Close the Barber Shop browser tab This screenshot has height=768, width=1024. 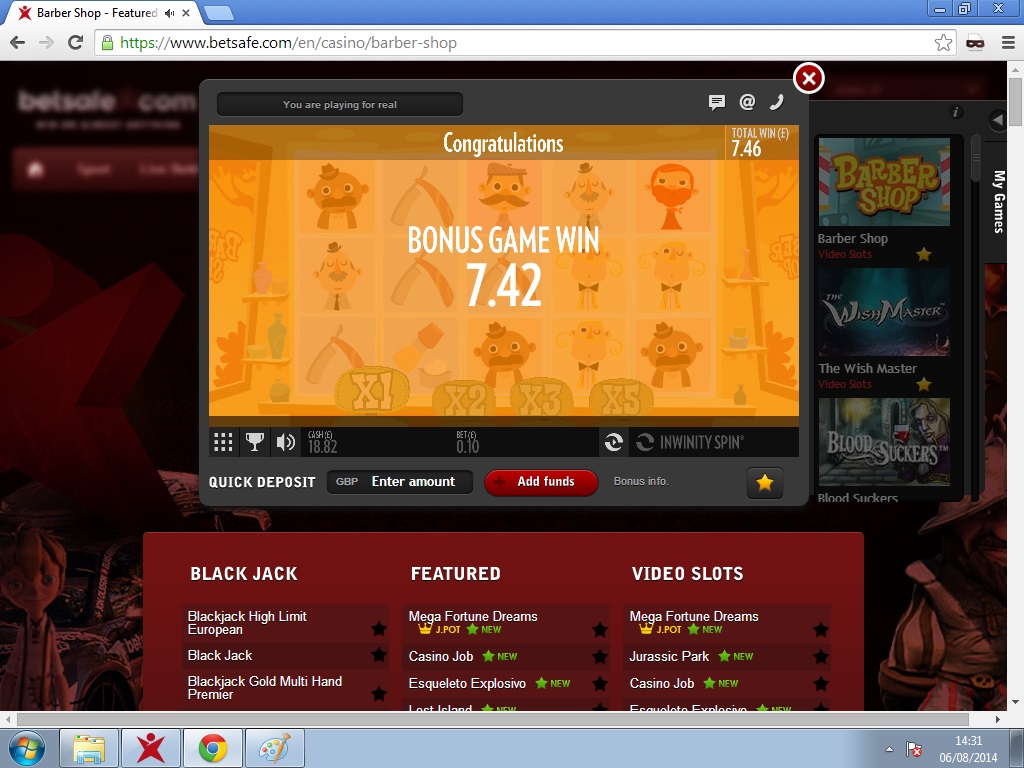click(186, 12)
